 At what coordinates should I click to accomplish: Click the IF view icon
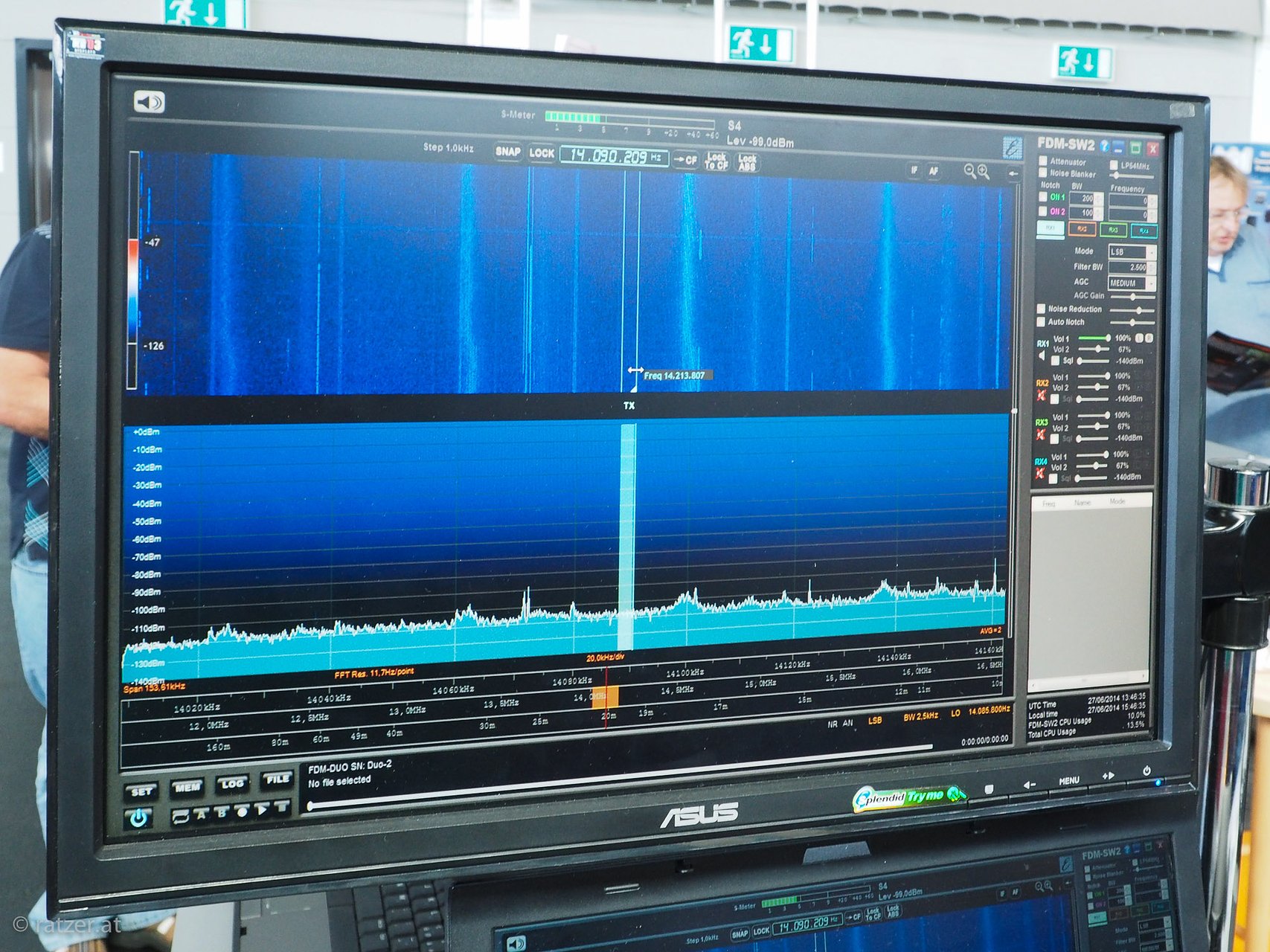click(914, 170)
